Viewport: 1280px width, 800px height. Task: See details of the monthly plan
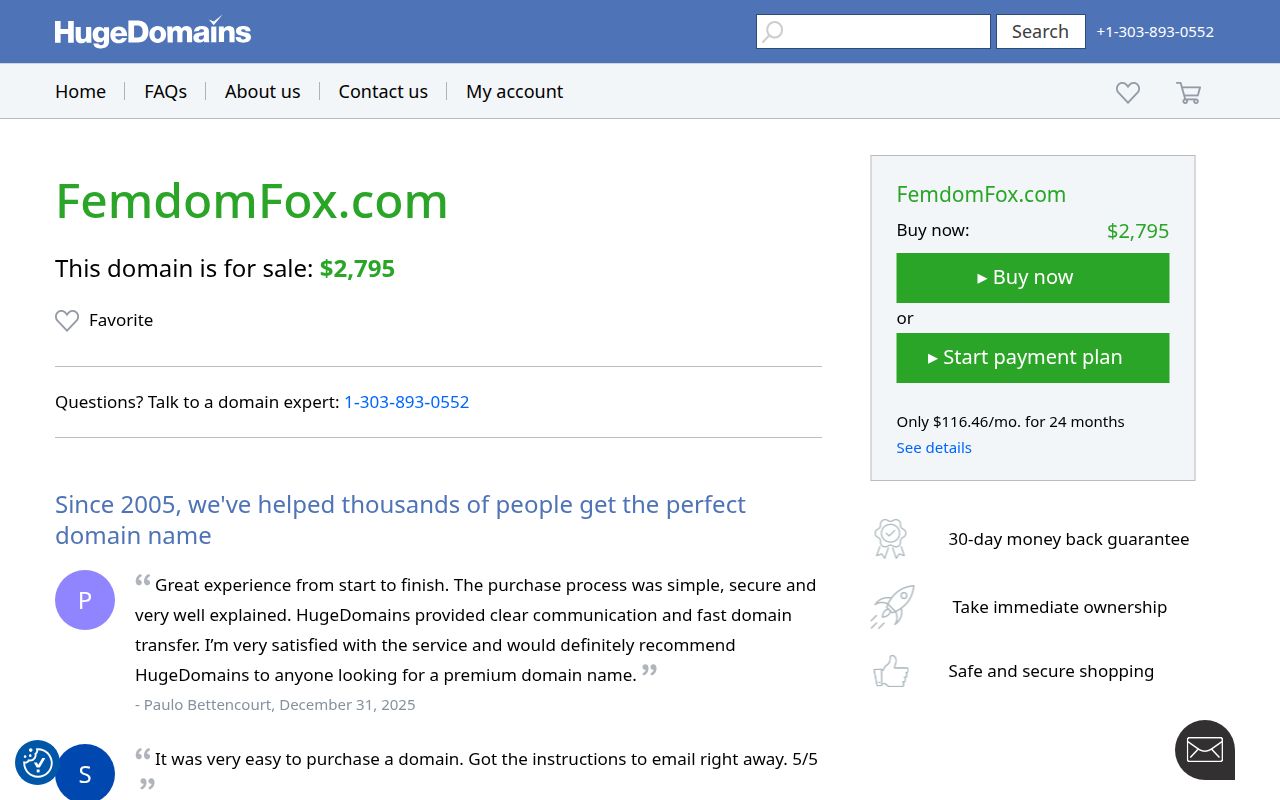coord(933,447)
